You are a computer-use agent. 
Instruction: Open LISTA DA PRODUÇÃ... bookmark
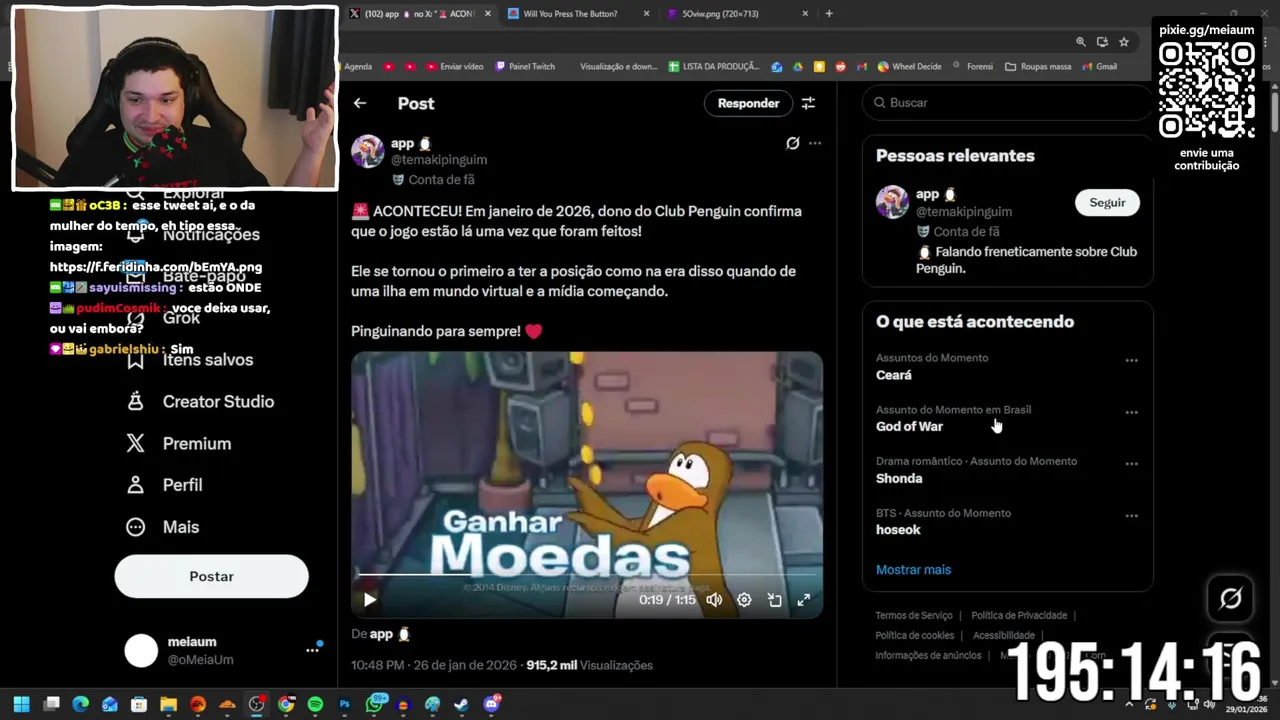point(714,67)
